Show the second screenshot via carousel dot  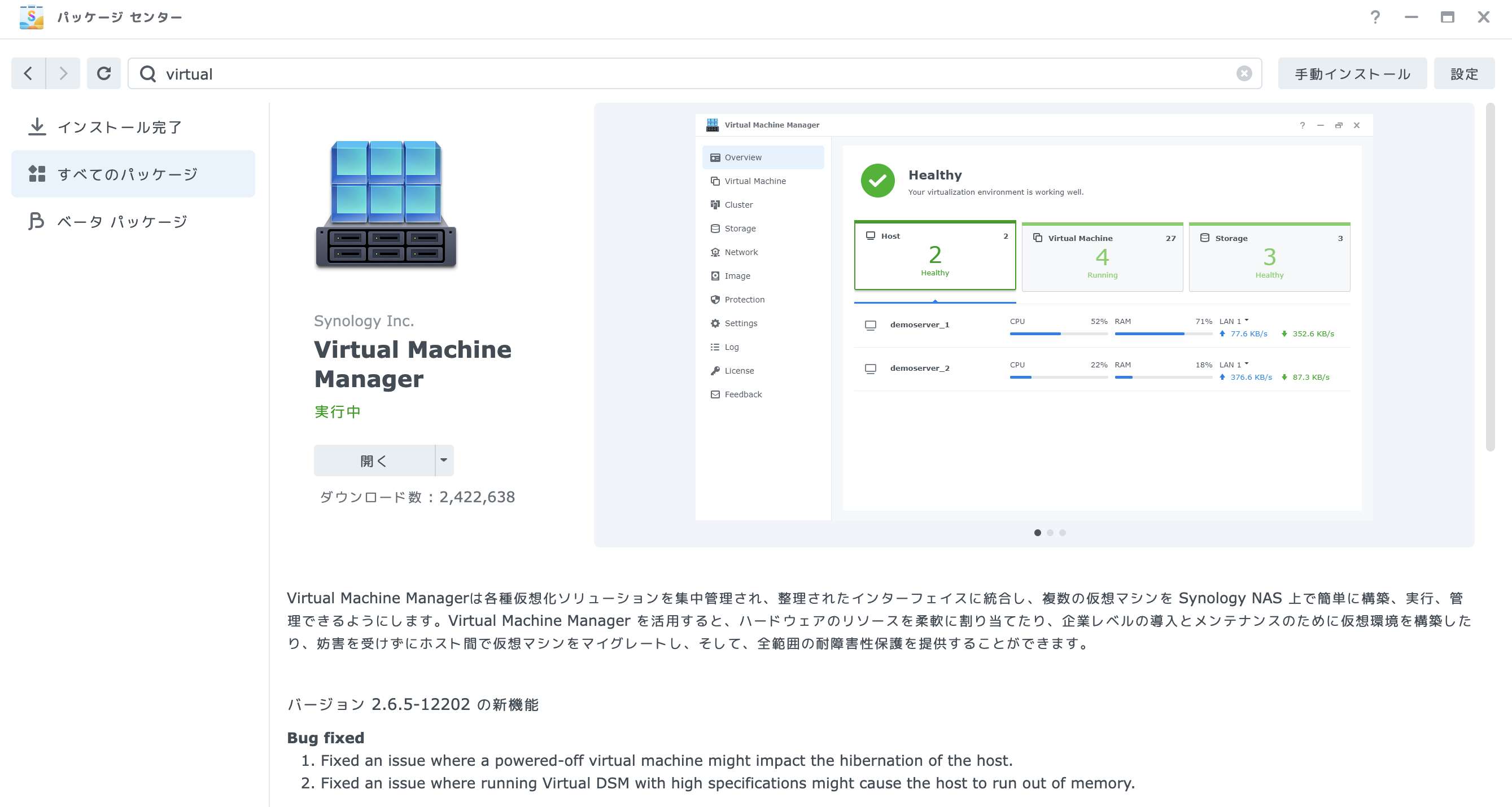click(x=1050, y=533)
